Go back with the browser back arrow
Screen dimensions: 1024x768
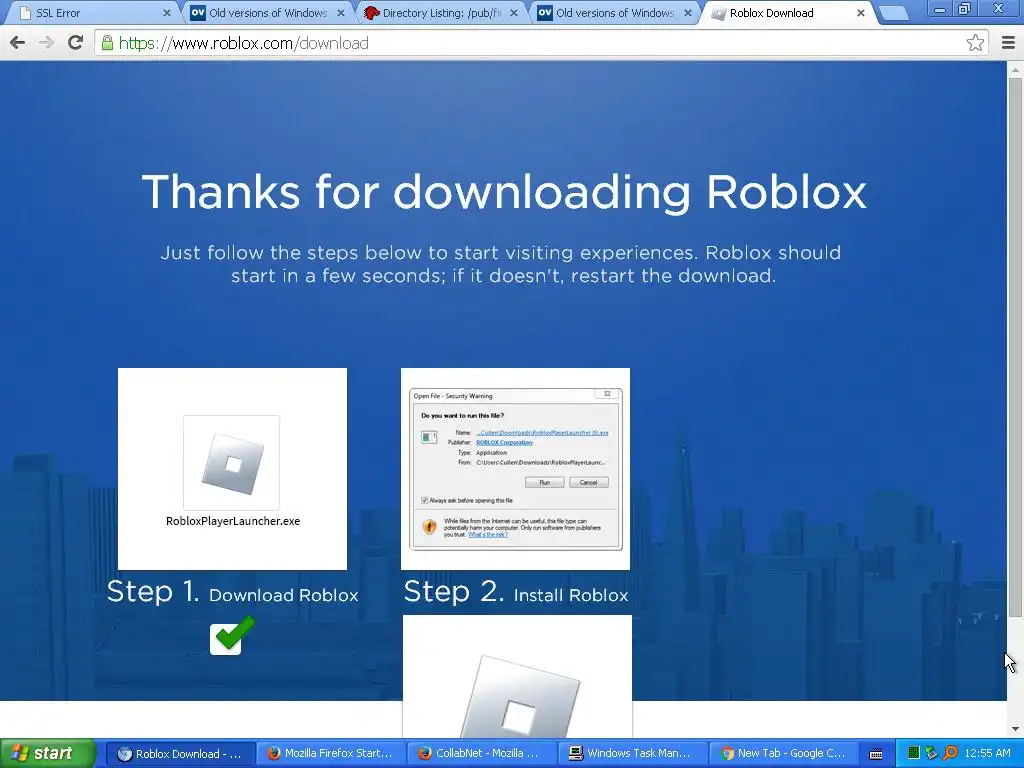click(18, 43)
